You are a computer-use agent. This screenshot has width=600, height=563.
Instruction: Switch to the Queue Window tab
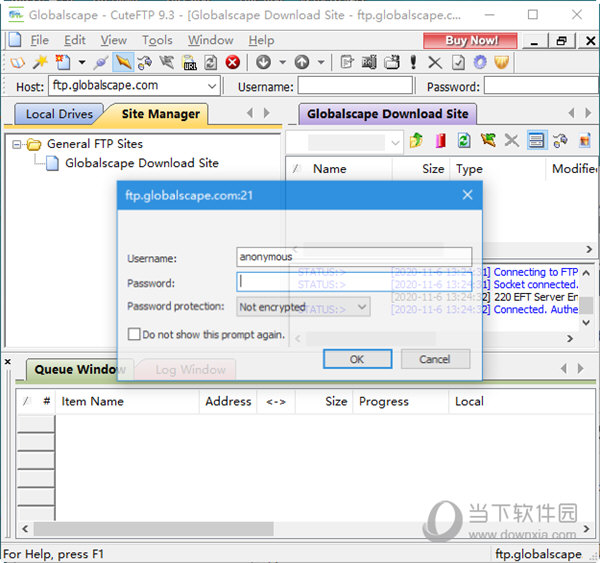tap(79, 369)
